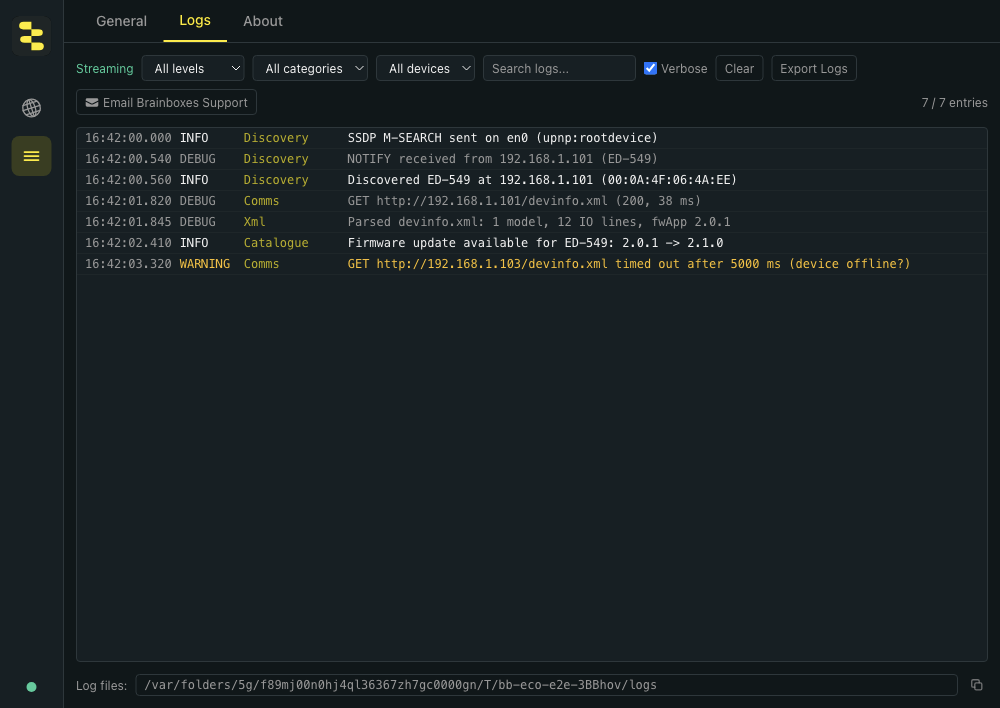The height and width of the screenshot is (708, 1000).
Task: Focus the Search logs input field
Action: click(559, 68)
